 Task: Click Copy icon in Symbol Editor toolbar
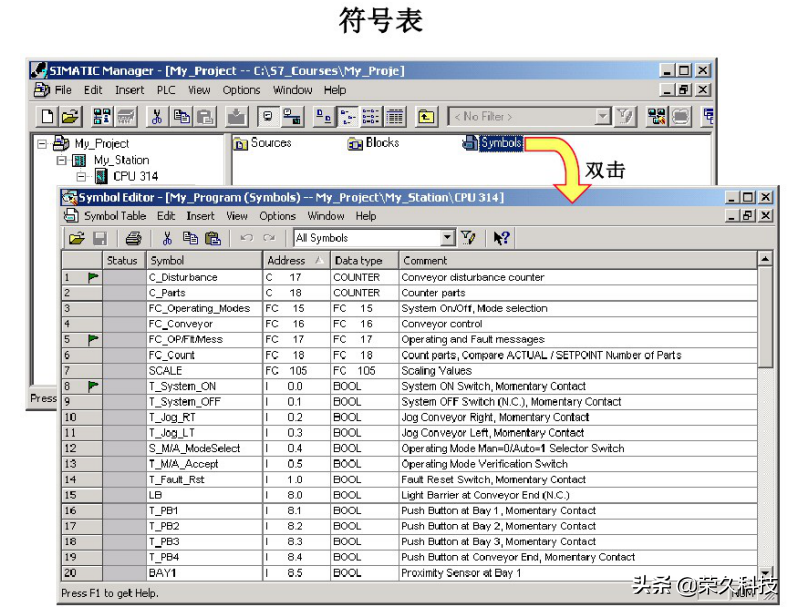(190, 238)
